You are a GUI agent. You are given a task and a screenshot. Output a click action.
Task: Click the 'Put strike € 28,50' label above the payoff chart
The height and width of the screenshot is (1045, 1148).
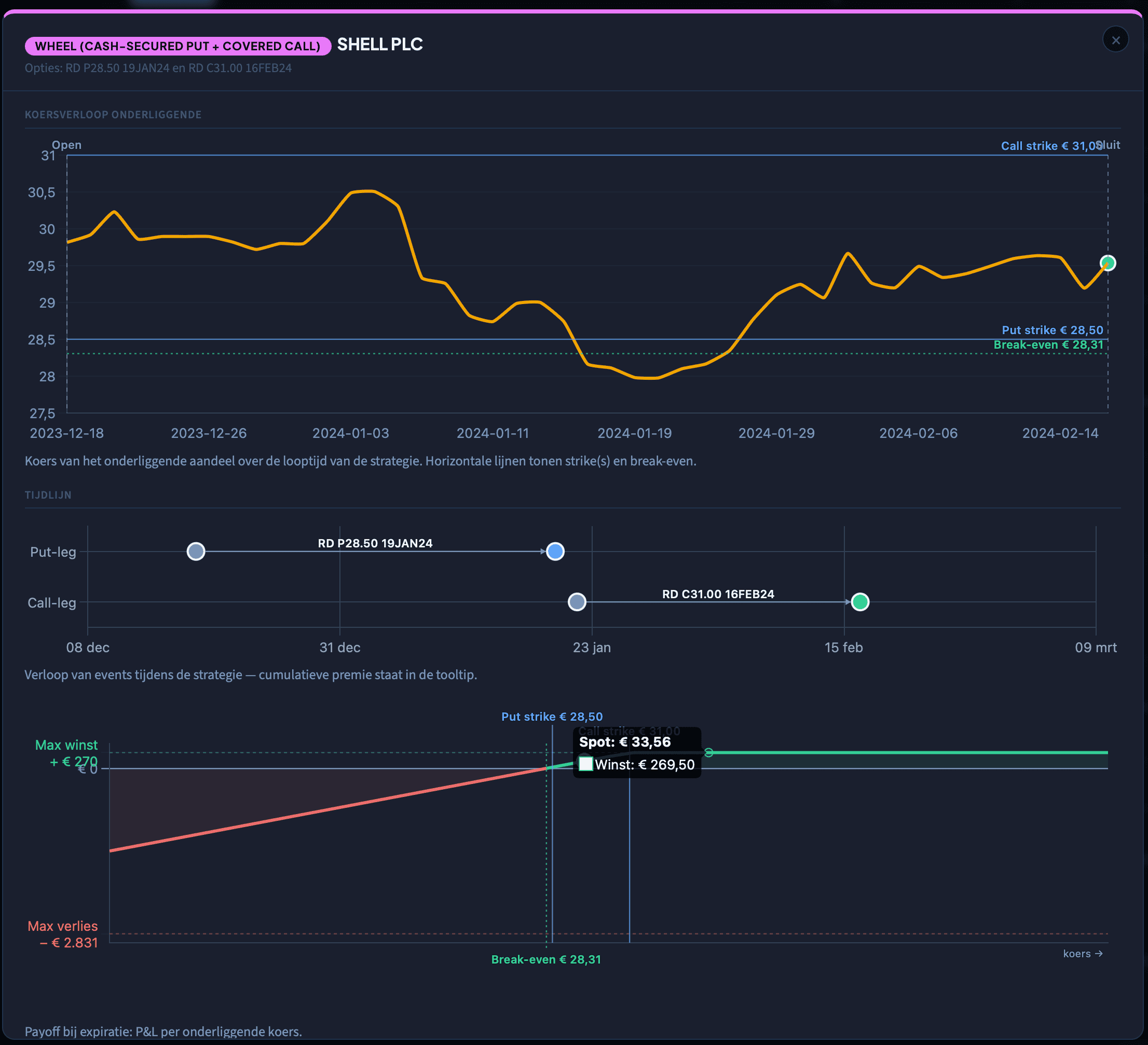tap(552, 717)
